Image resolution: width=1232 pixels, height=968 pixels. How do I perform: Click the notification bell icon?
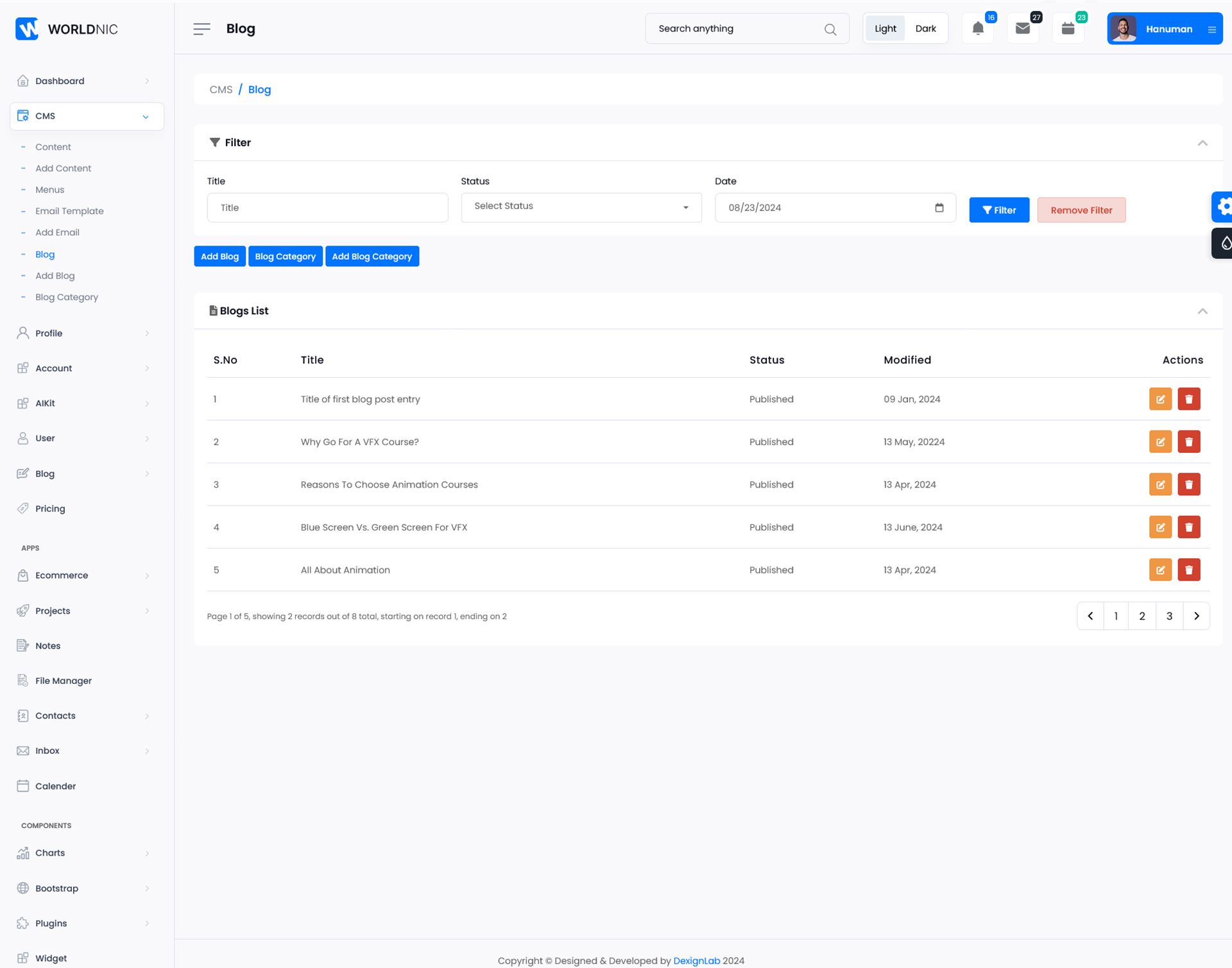point(977,29)
